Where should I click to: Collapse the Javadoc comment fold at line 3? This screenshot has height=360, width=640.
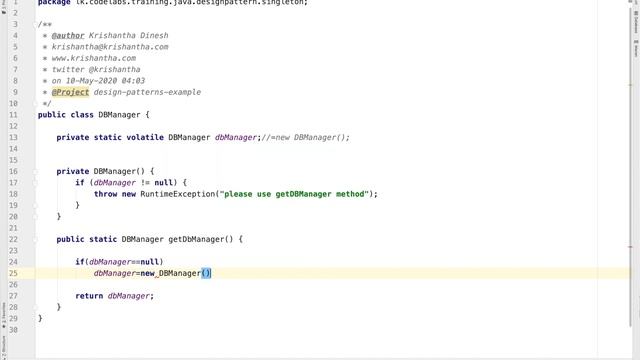pos(35,24)
